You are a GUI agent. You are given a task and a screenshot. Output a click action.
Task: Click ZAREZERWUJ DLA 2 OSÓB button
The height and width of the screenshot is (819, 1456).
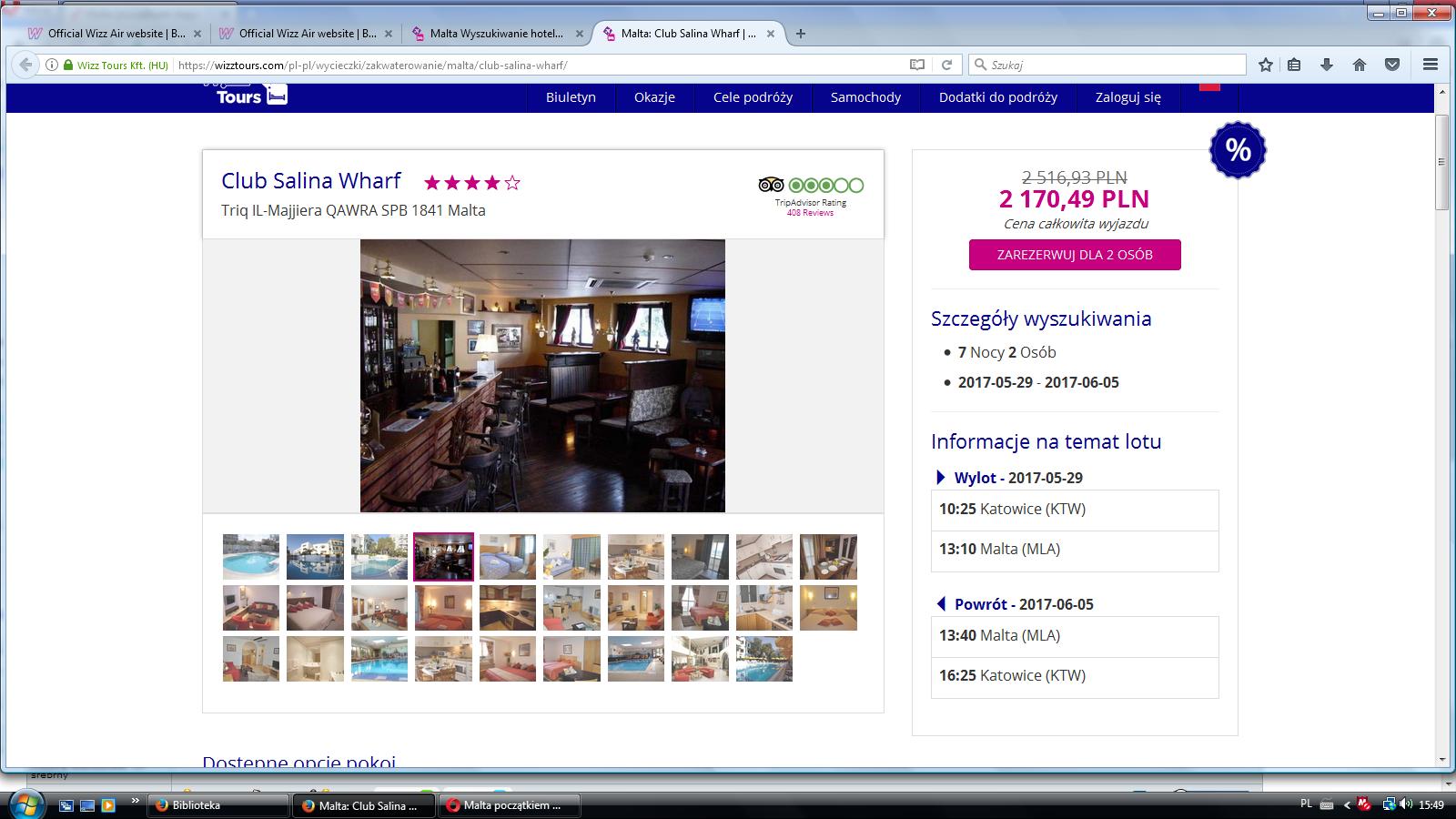pos(1075,255)
